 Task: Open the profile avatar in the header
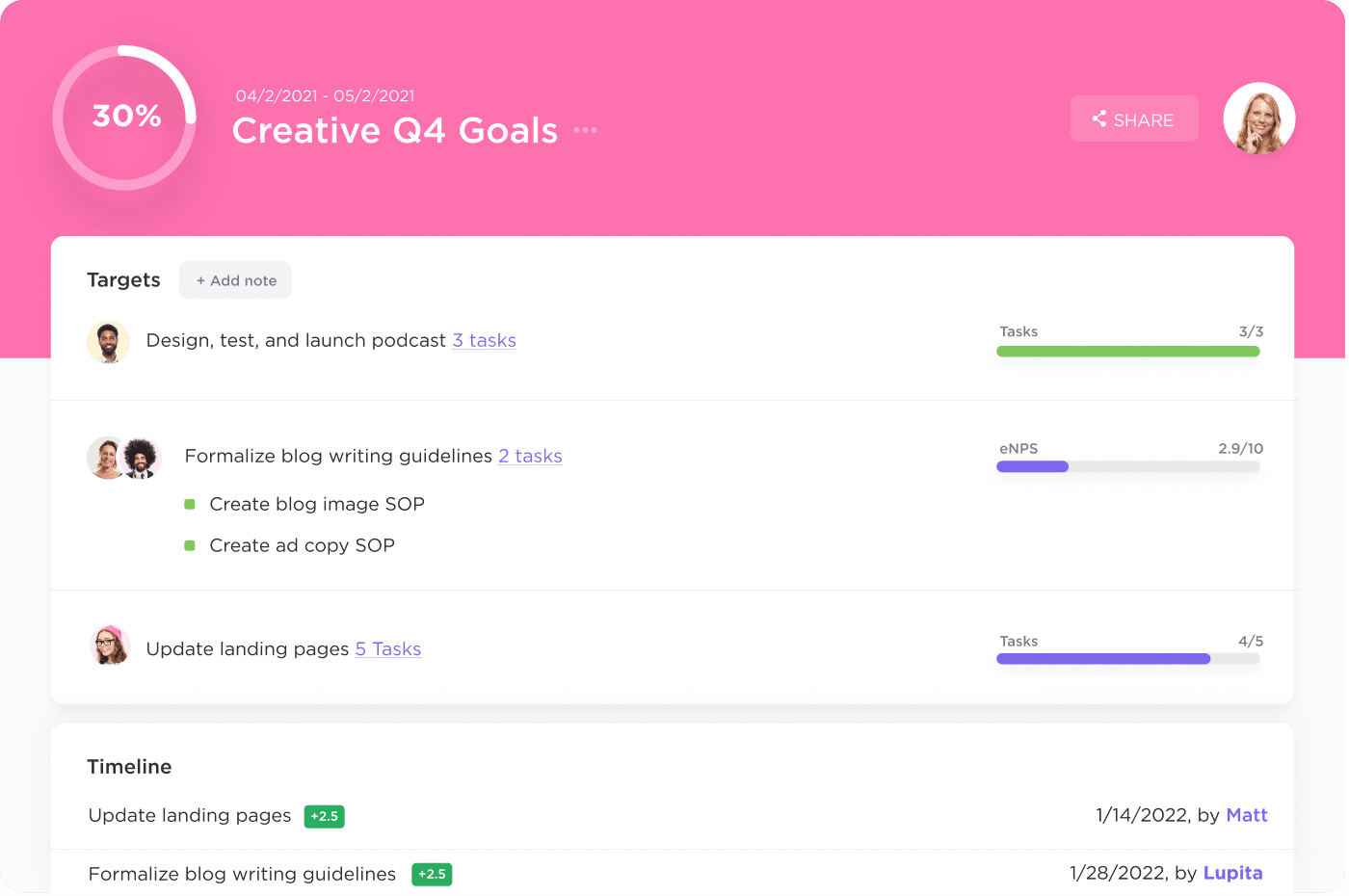[x=1258, y=119]
